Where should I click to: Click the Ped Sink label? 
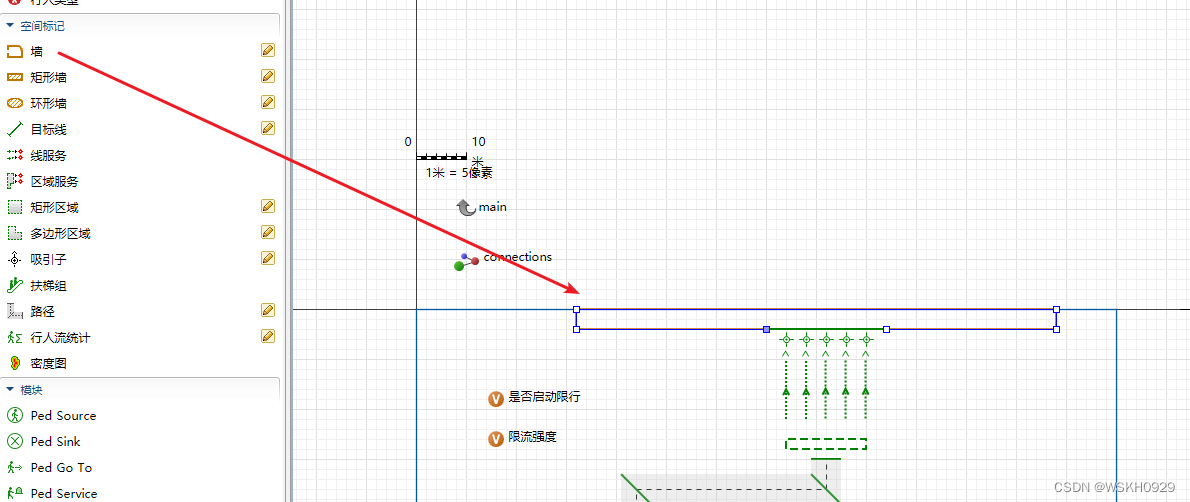click(55, 441)
